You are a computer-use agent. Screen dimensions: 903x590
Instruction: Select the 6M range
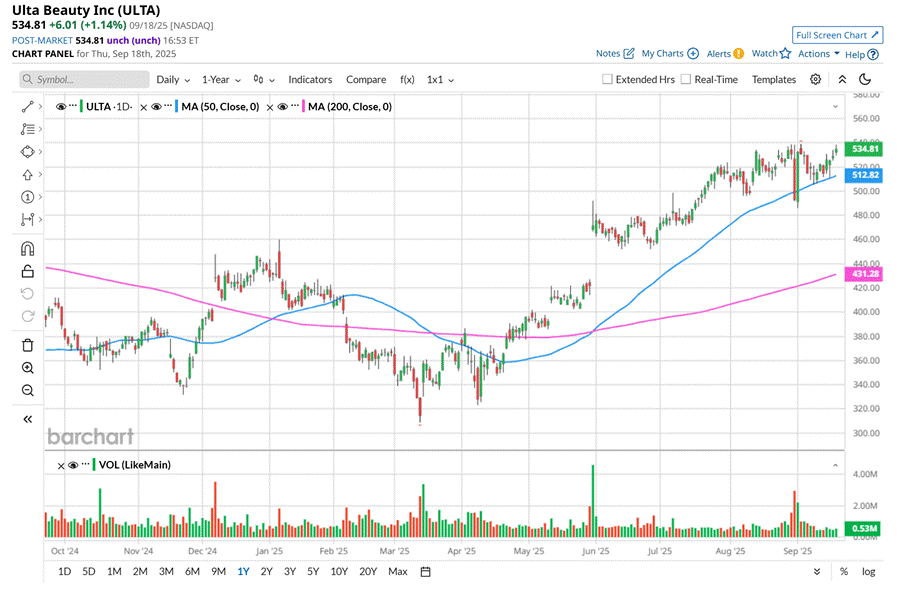point(192,572)
